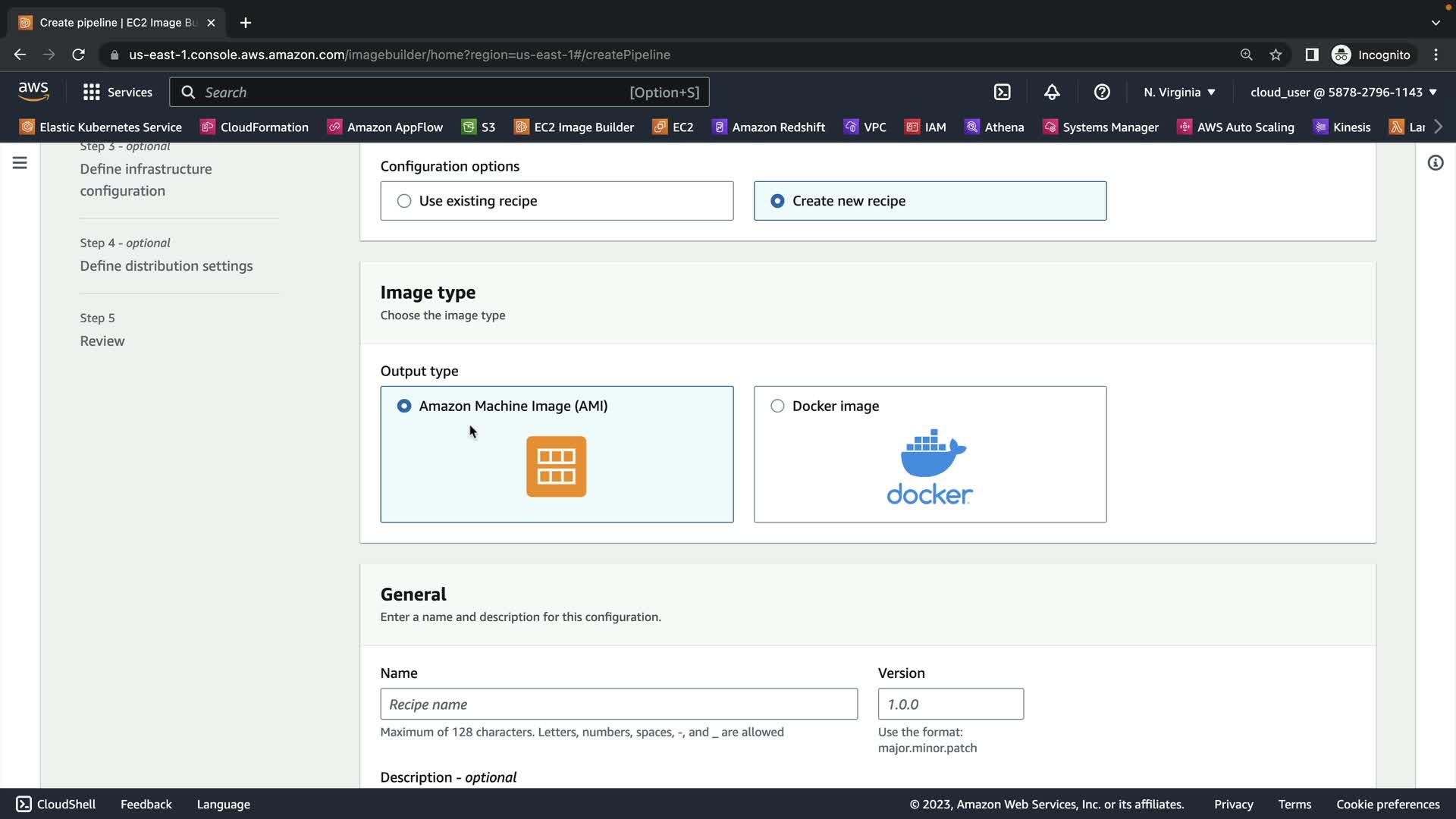This screenshot has height=819, width=1456.
Task: Open the Feedback link in the footer
Action: pyautogui.click(x=146, y=804)
